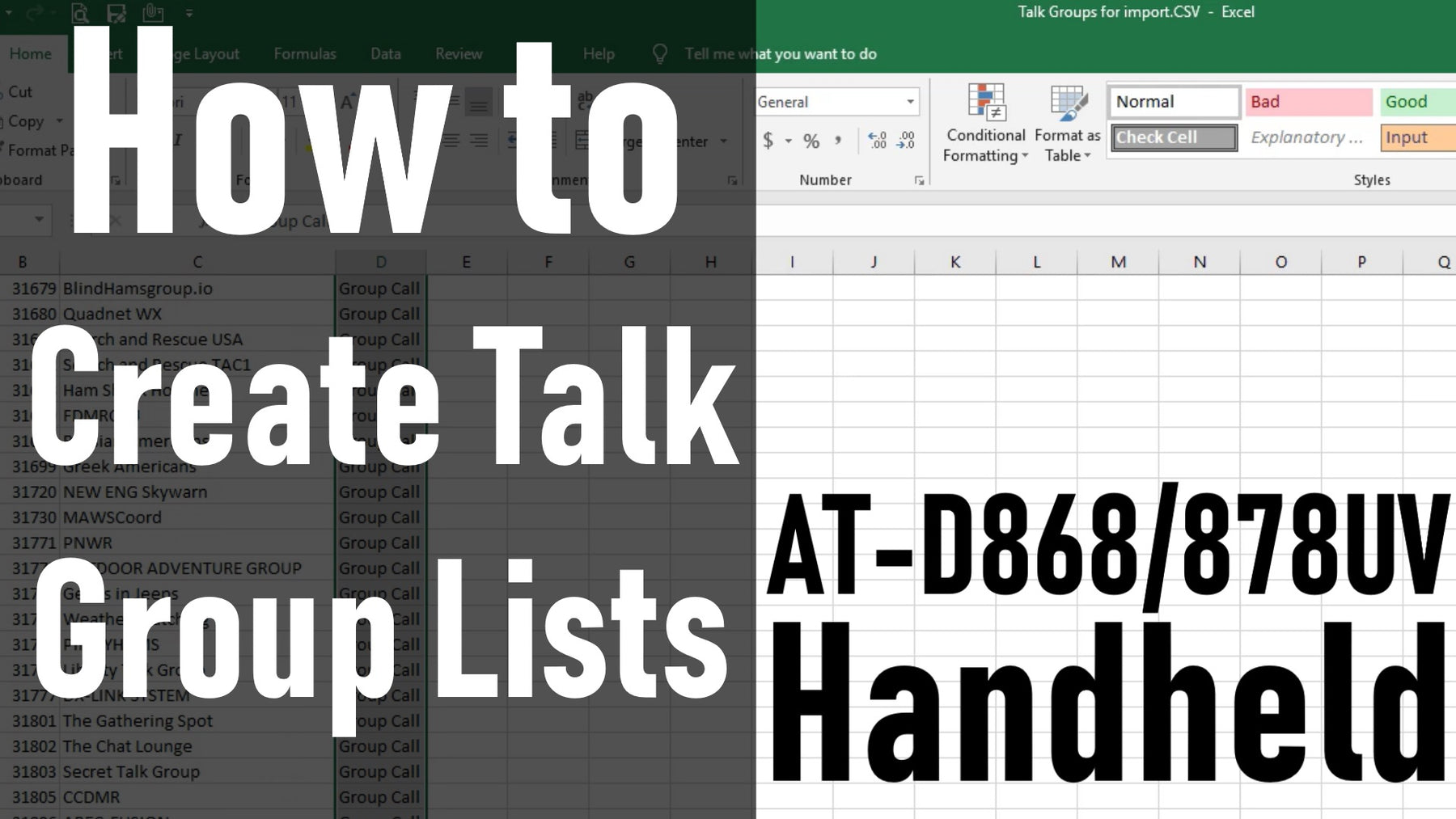
Task: Open the Customize Quick Access Toolbar arrow
Action: coord(188,13)
